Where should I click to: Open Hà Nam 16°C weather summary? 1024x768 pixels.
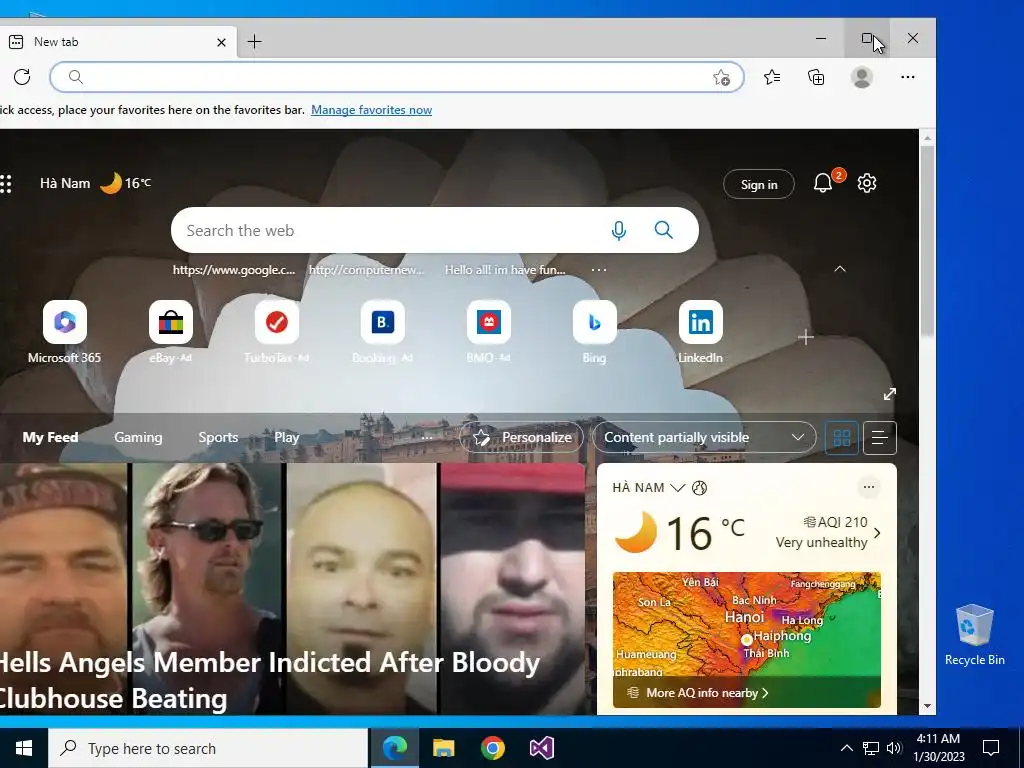pyautogui.click(x=95, y=184)
